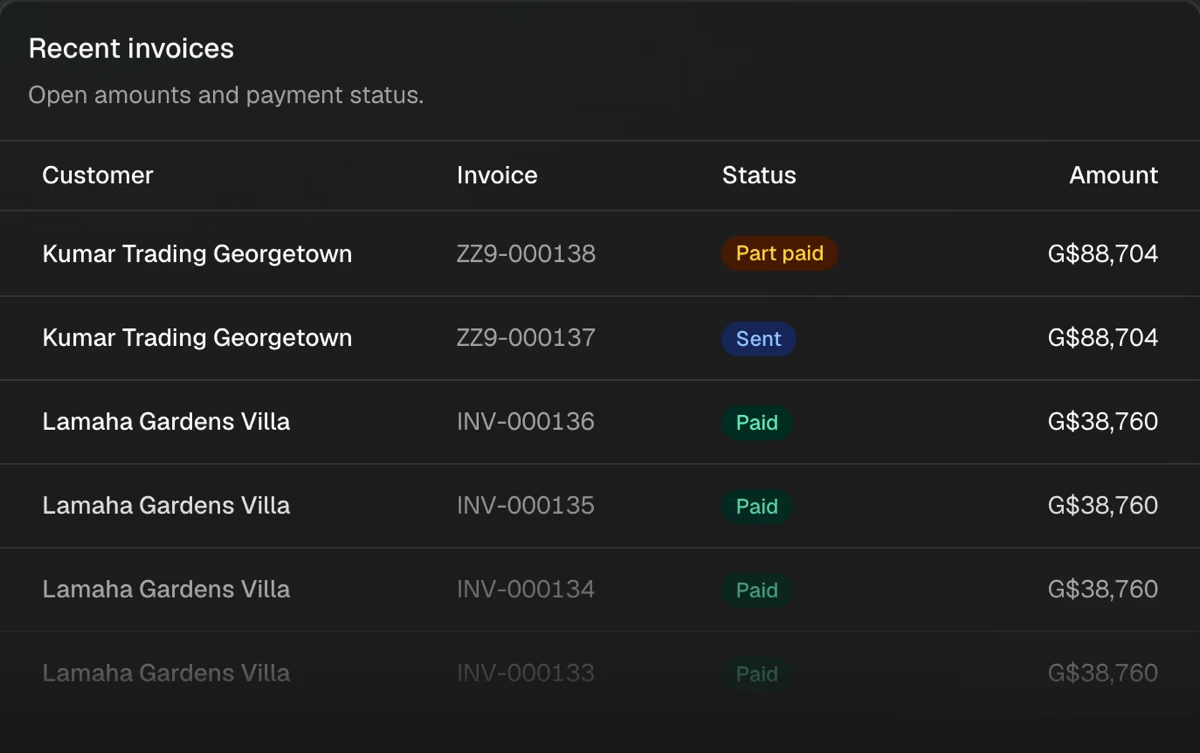Click the G$88,704 amount for ZZ9-000137
This screenshot has width=1200, height=753.
pos(1103,338)
